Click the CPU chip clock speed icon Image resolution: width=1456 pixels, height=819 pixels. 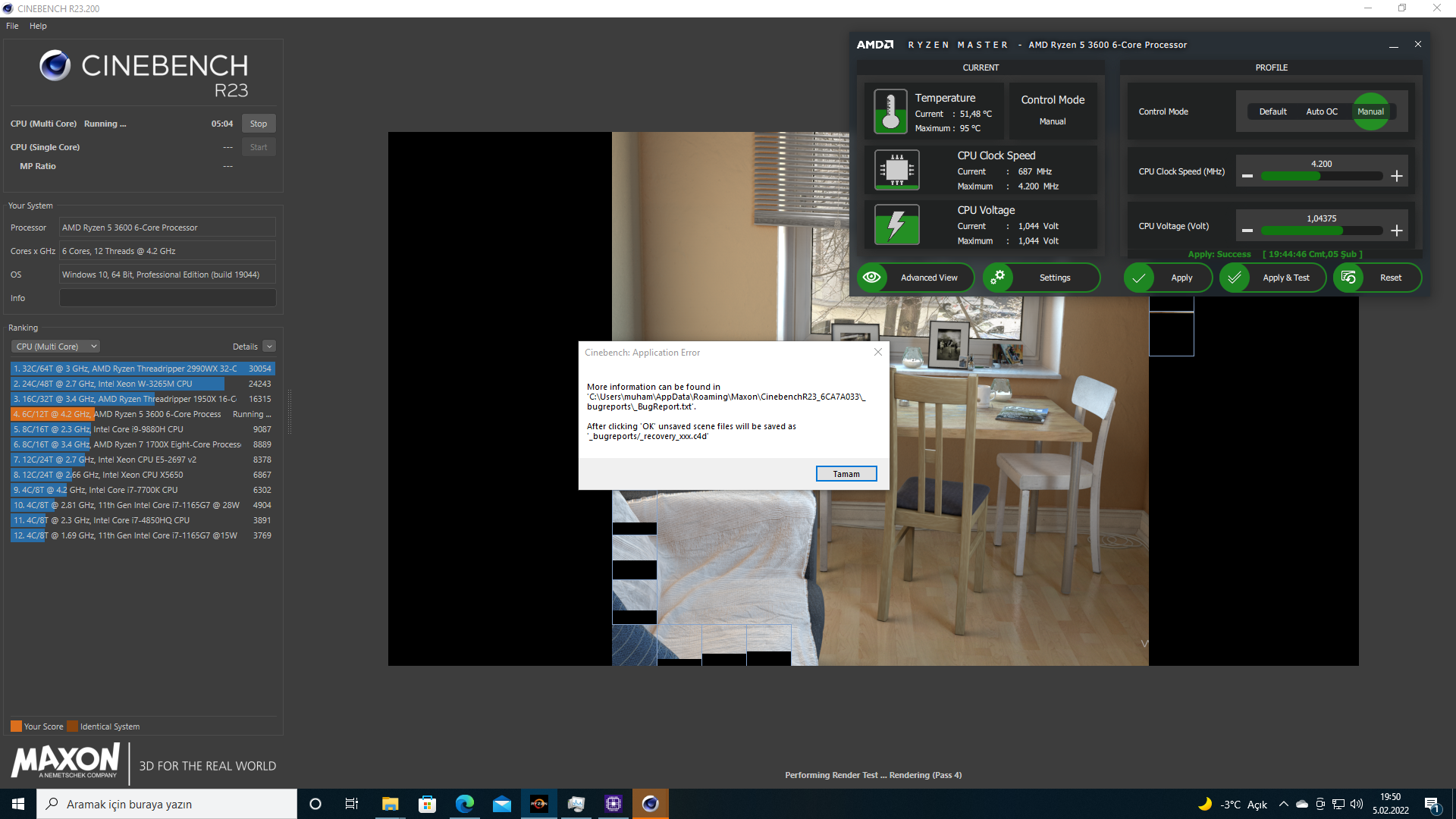[x=897, y=169]
